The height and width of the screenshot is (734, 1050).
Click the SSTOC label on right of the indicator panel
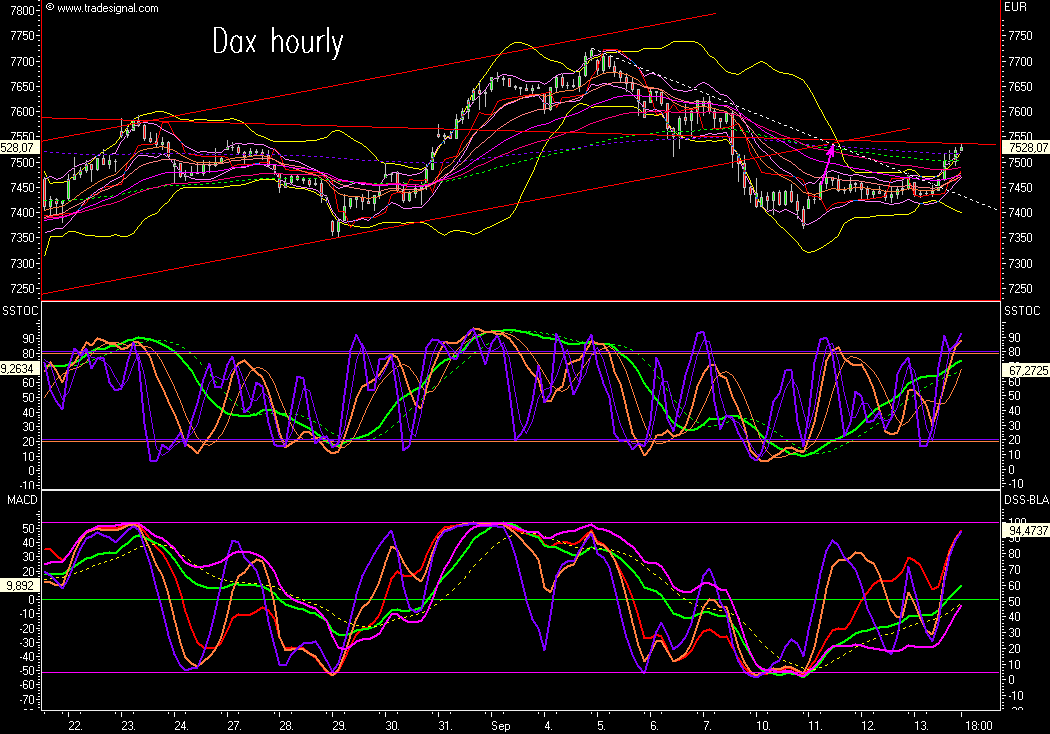[1021, 312]
